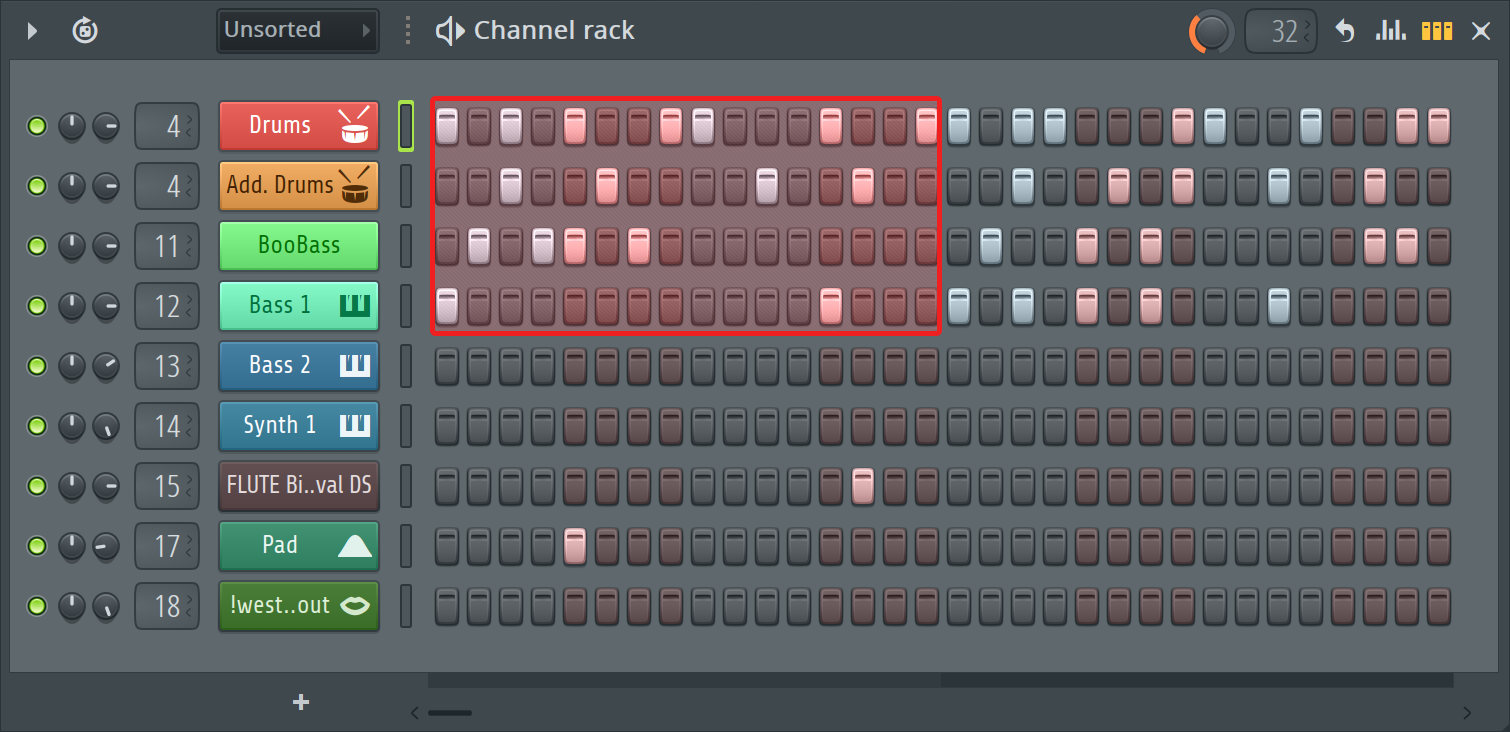Click the keyboard icon on Bass 2
The width and height of the screenshot is (1510, 732).
pyautogui.click(x=356, y=365)
